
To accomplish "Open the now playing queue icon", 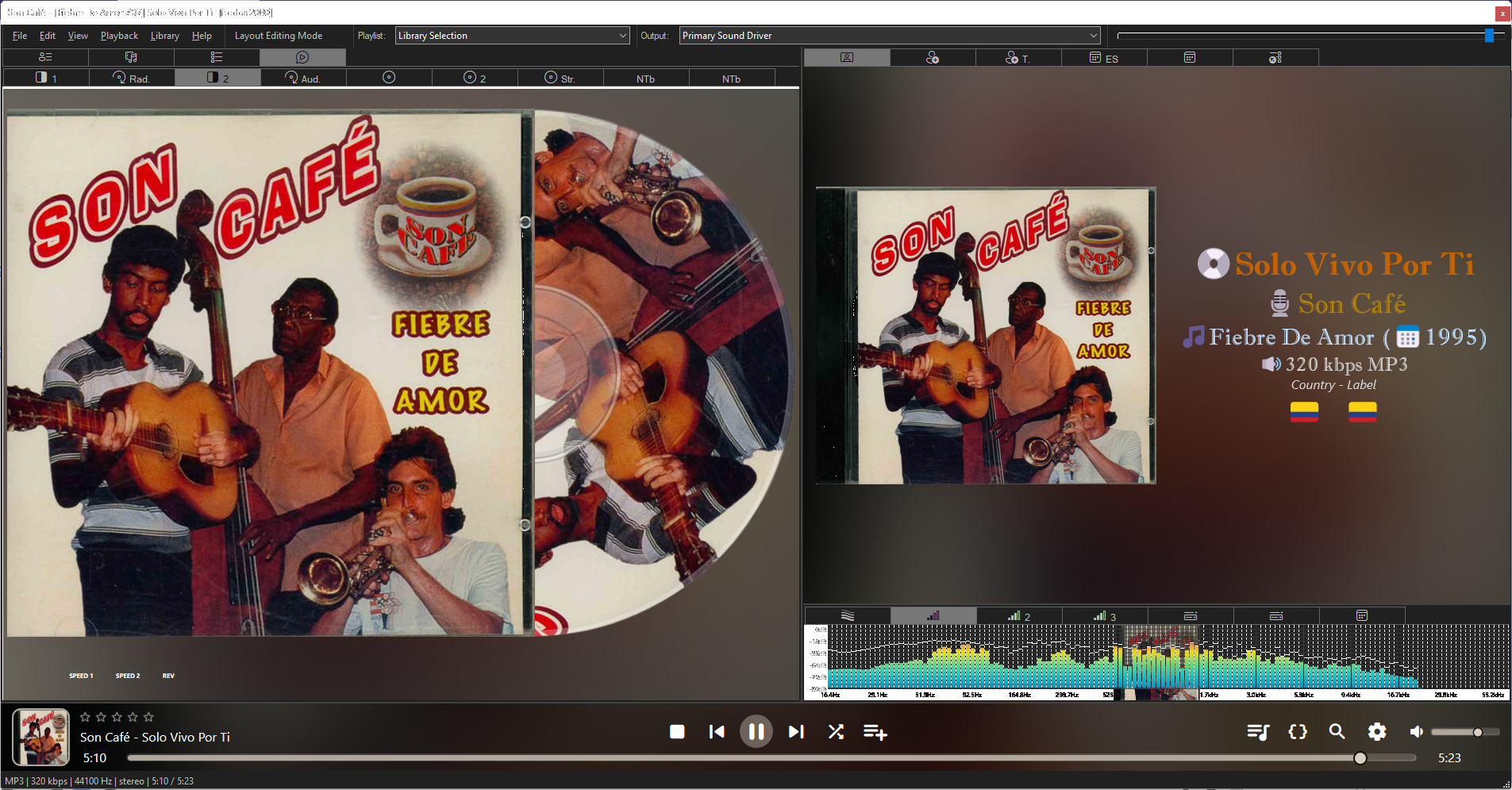I will click(x=1258, y=732).
